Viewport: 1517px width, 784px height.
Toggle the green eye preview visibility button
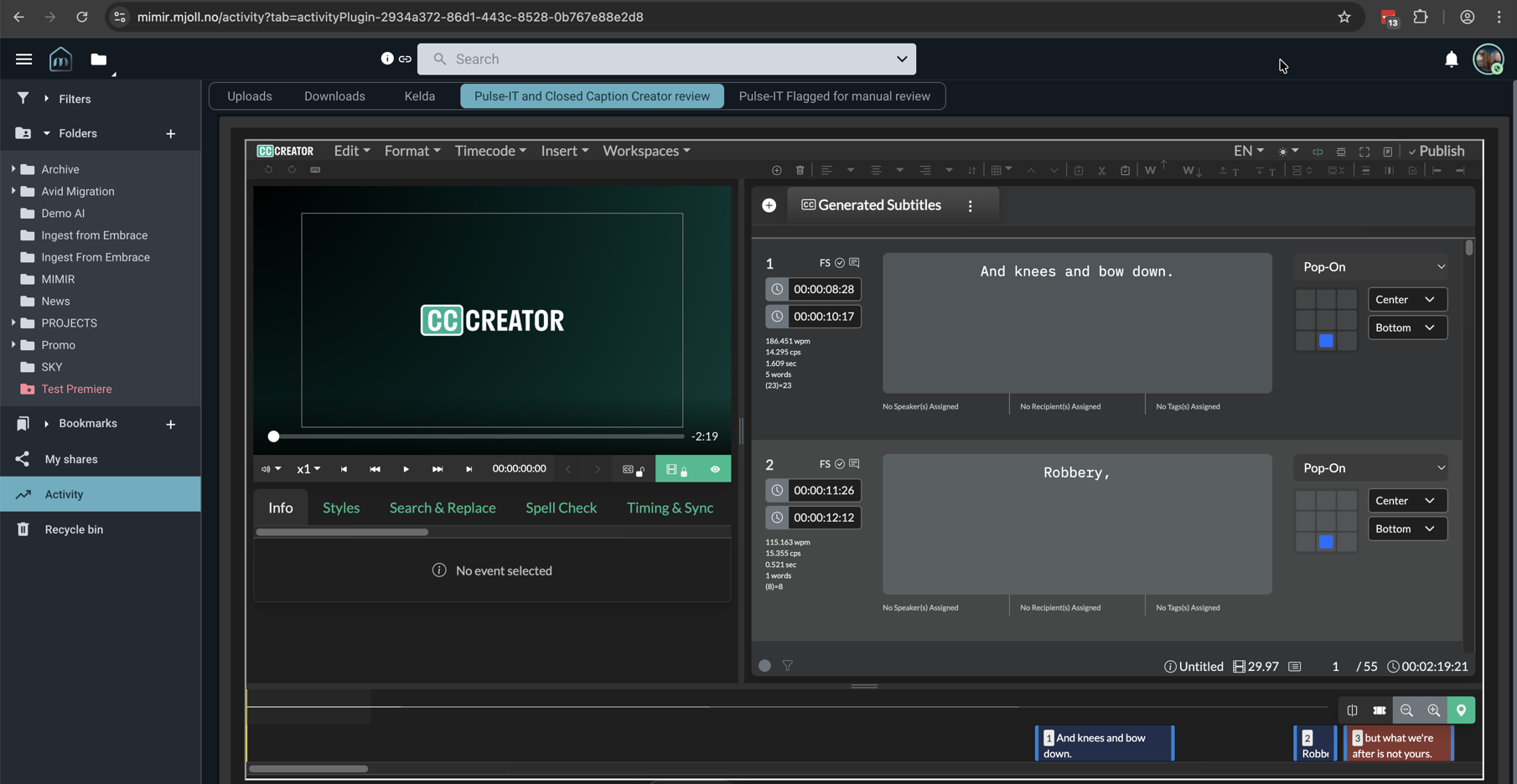tap(715, 469)
